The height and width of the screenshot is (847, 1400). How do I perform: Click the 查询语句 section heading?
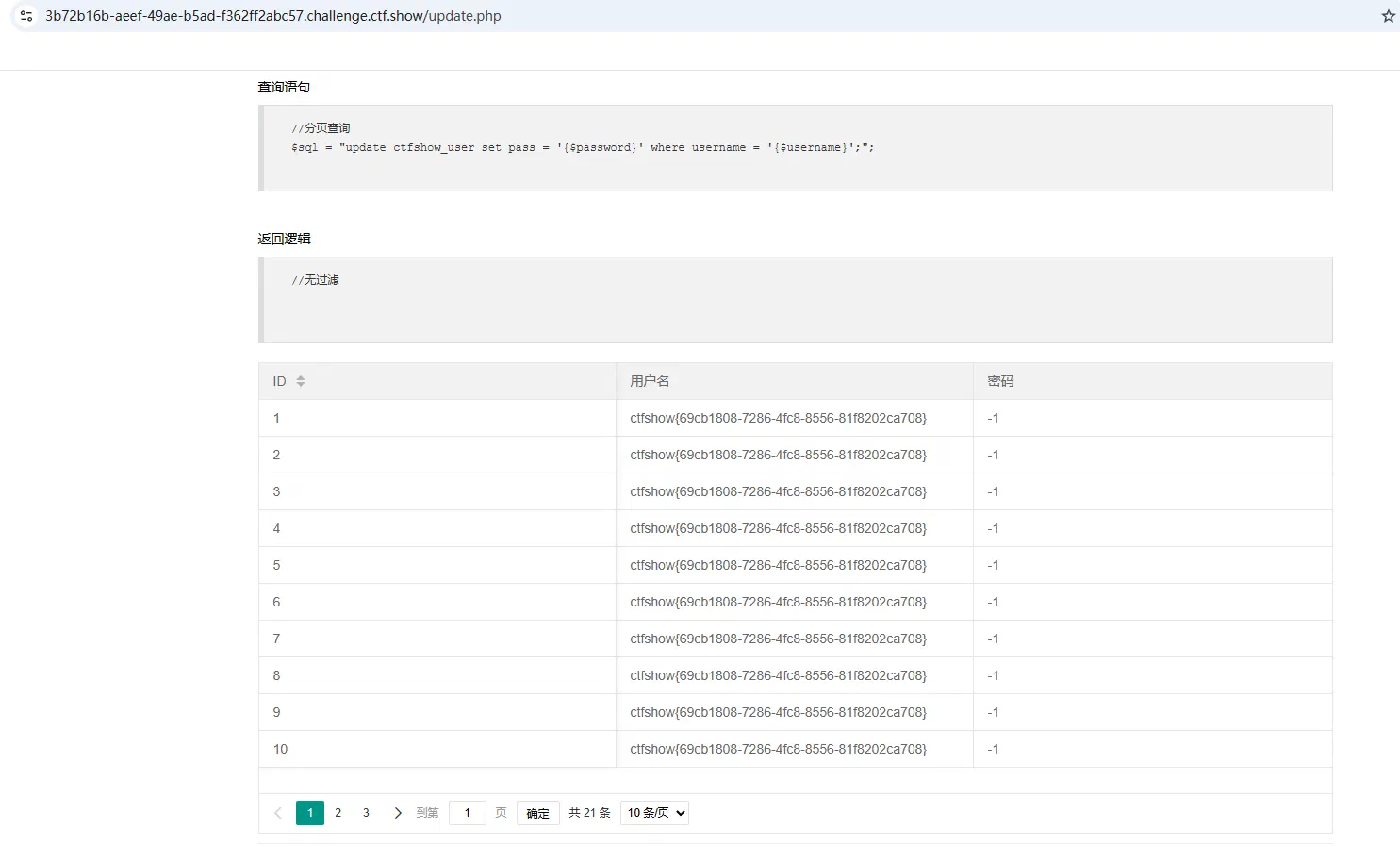284,87
